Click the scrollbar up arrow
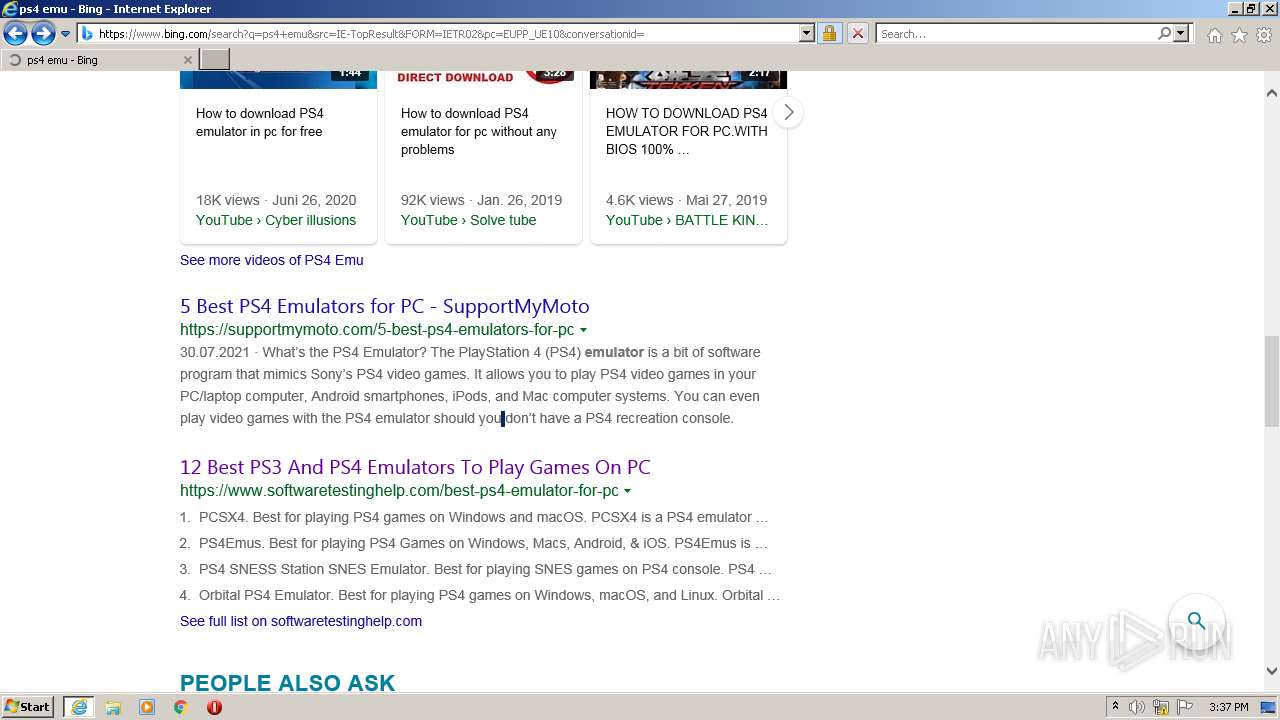1280x720 pixels. click(1272, 93)
